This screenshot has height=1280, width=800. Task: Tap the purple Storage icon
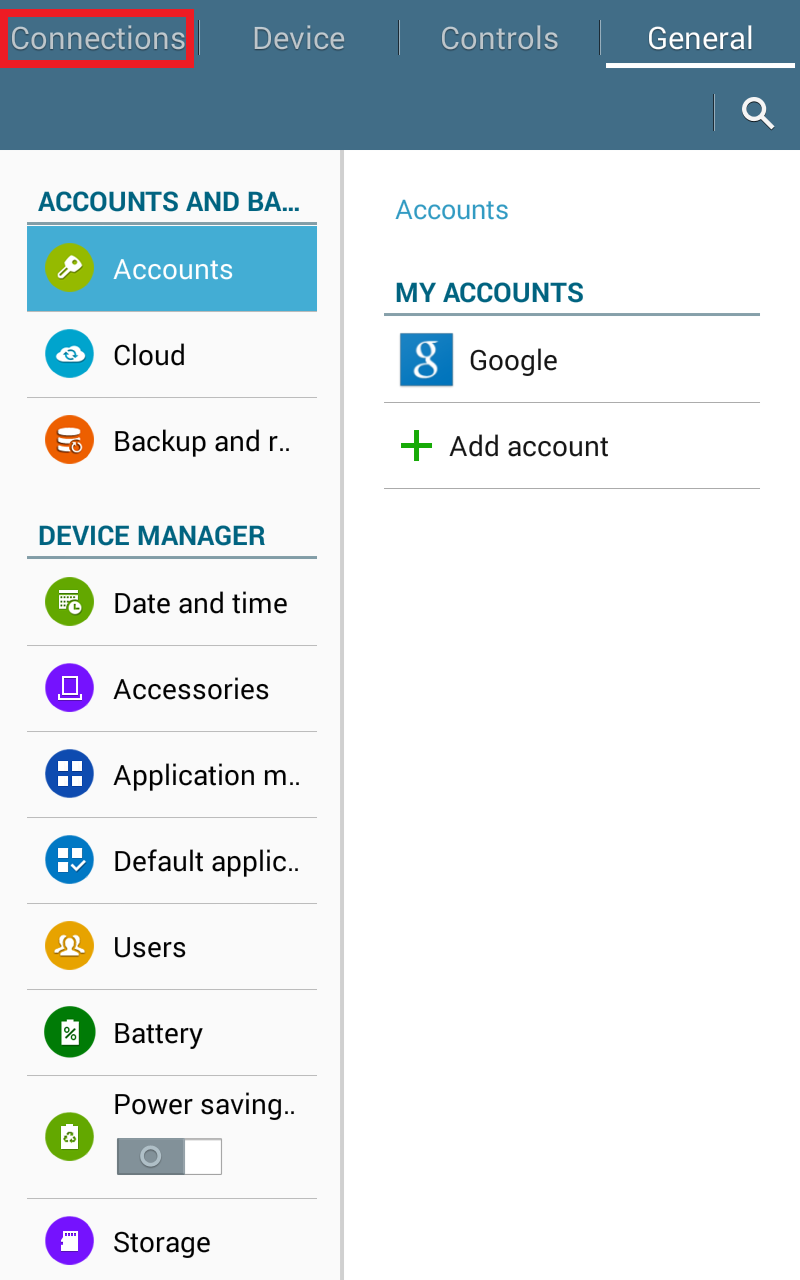pyautogui.click(x=69, y=1242)
